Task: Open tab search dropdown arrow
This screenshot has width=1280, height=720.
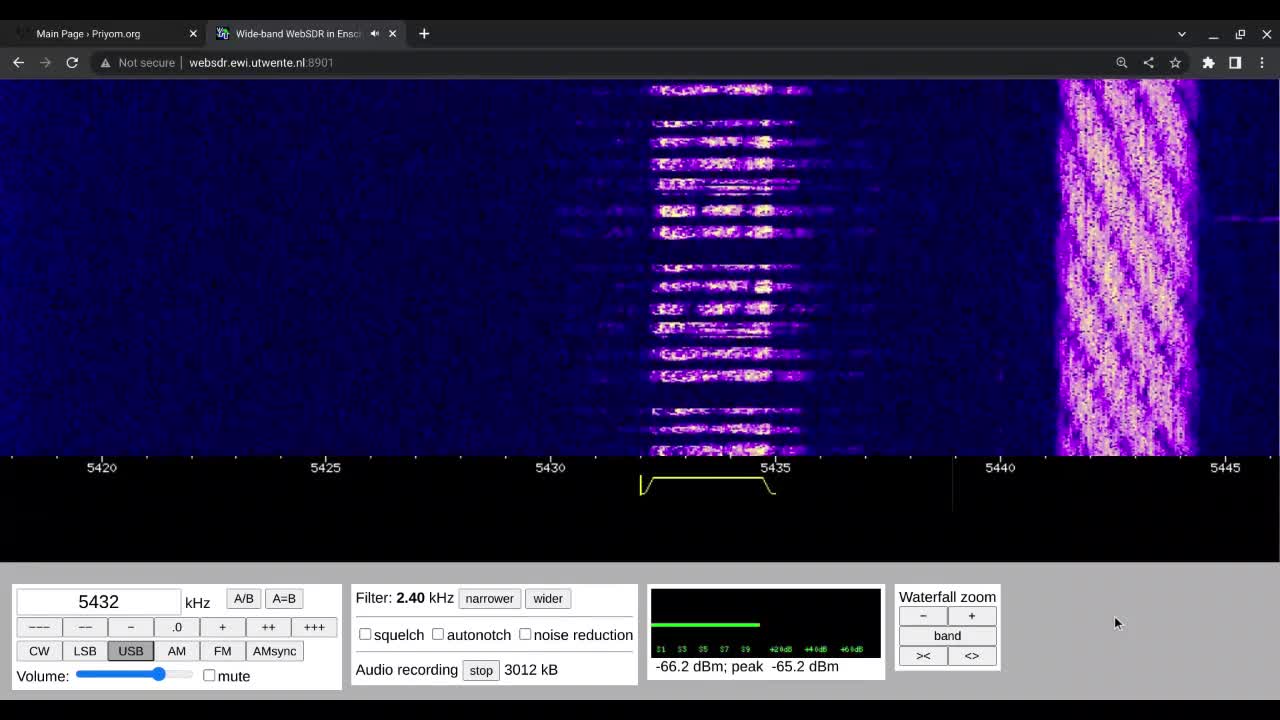Action: tap(1181, 34)
